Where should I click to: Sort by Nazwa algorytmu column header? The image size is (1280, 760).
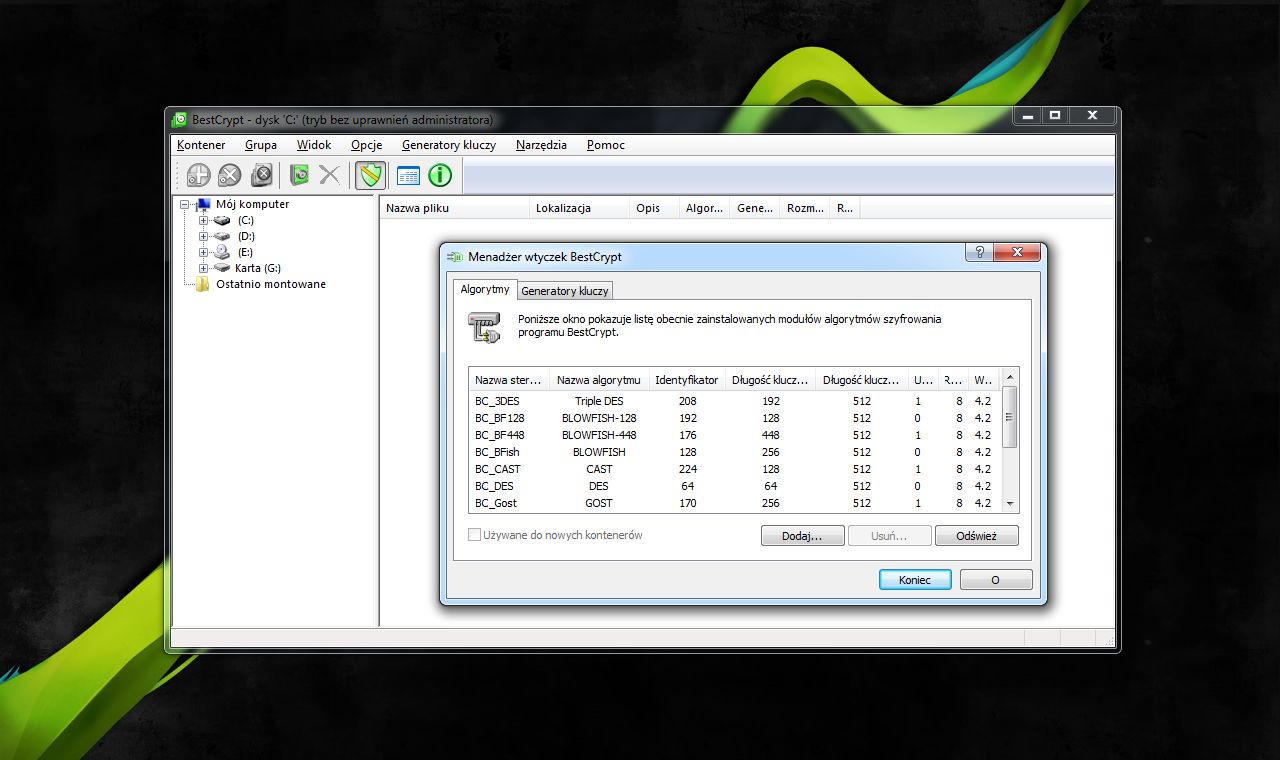[599, 380]
